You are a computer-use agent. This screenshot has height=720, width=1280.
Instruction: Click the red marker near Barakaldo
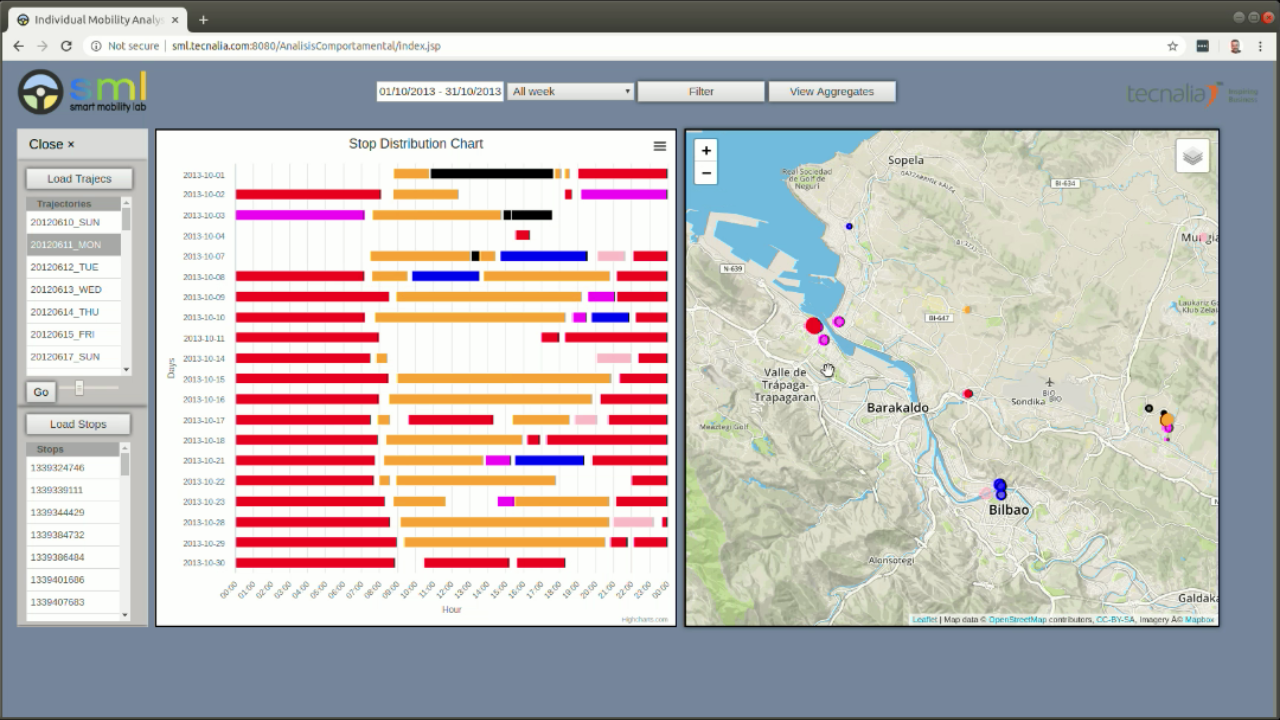tap(968, 394)
